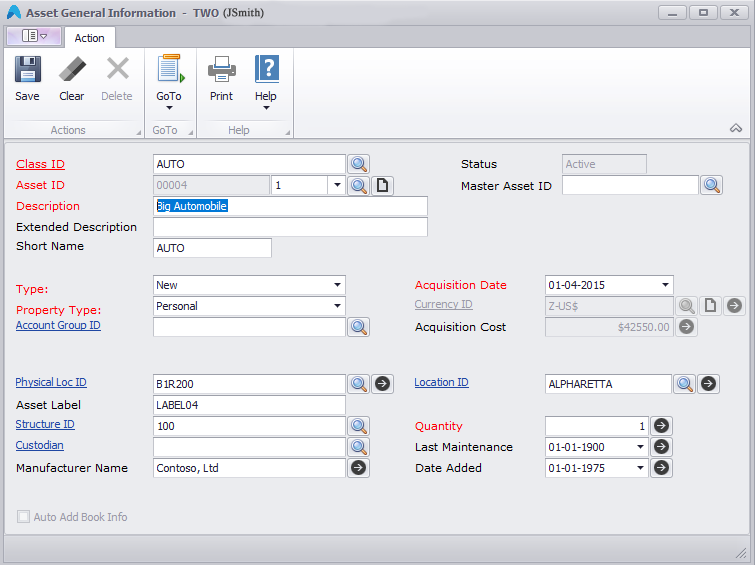Click the Account Group ID field
Viewport: 755px width, 565px height.
[x=249, y=327]
